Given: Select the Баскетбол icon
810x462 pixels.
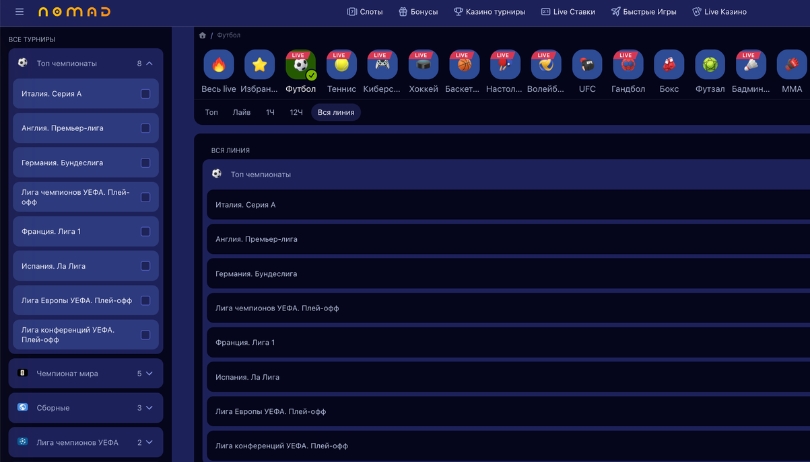Looking at the screenshot, I should 464,65.
